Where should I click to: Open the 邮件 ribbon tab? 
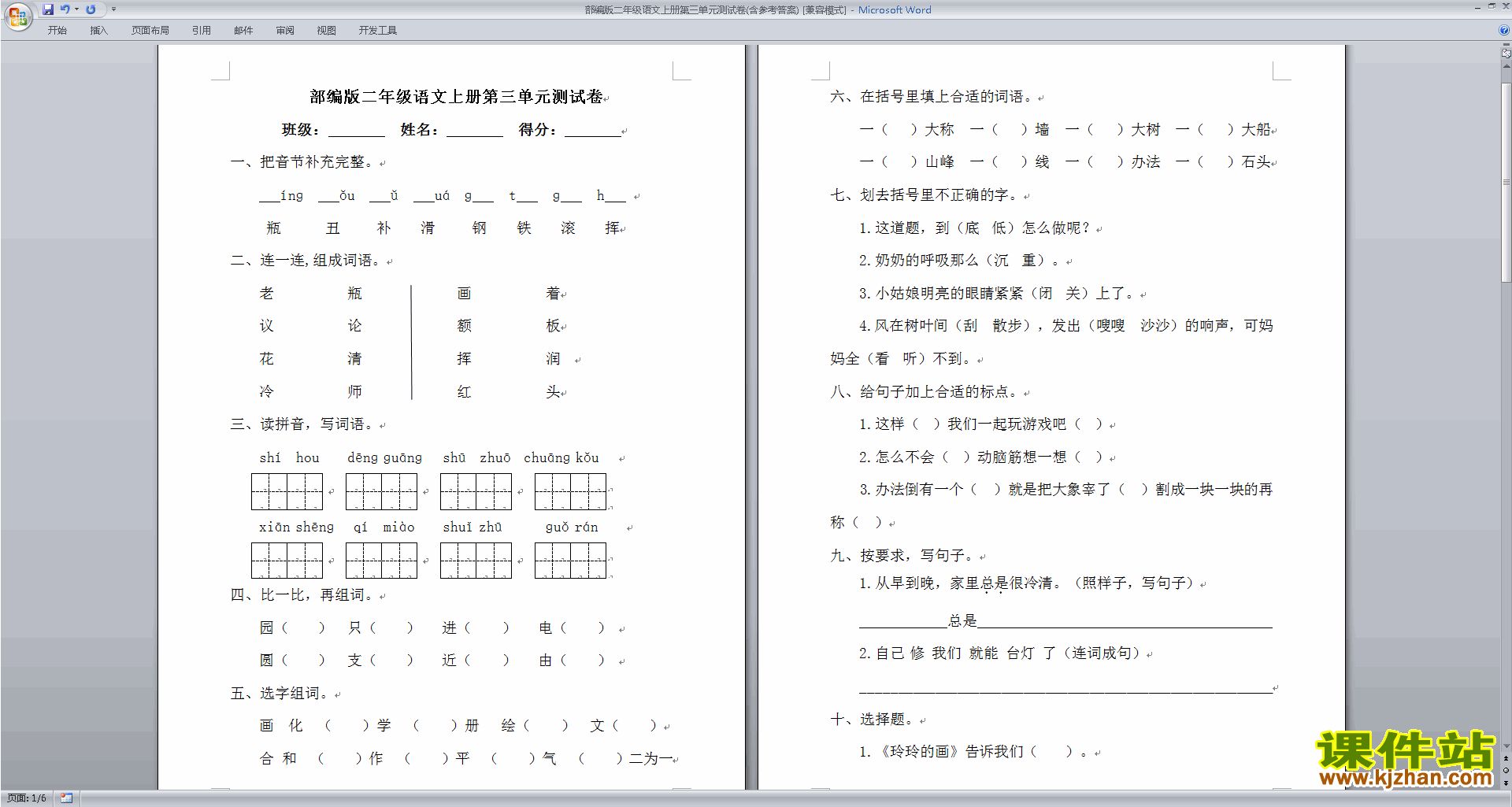coord(243,31)
